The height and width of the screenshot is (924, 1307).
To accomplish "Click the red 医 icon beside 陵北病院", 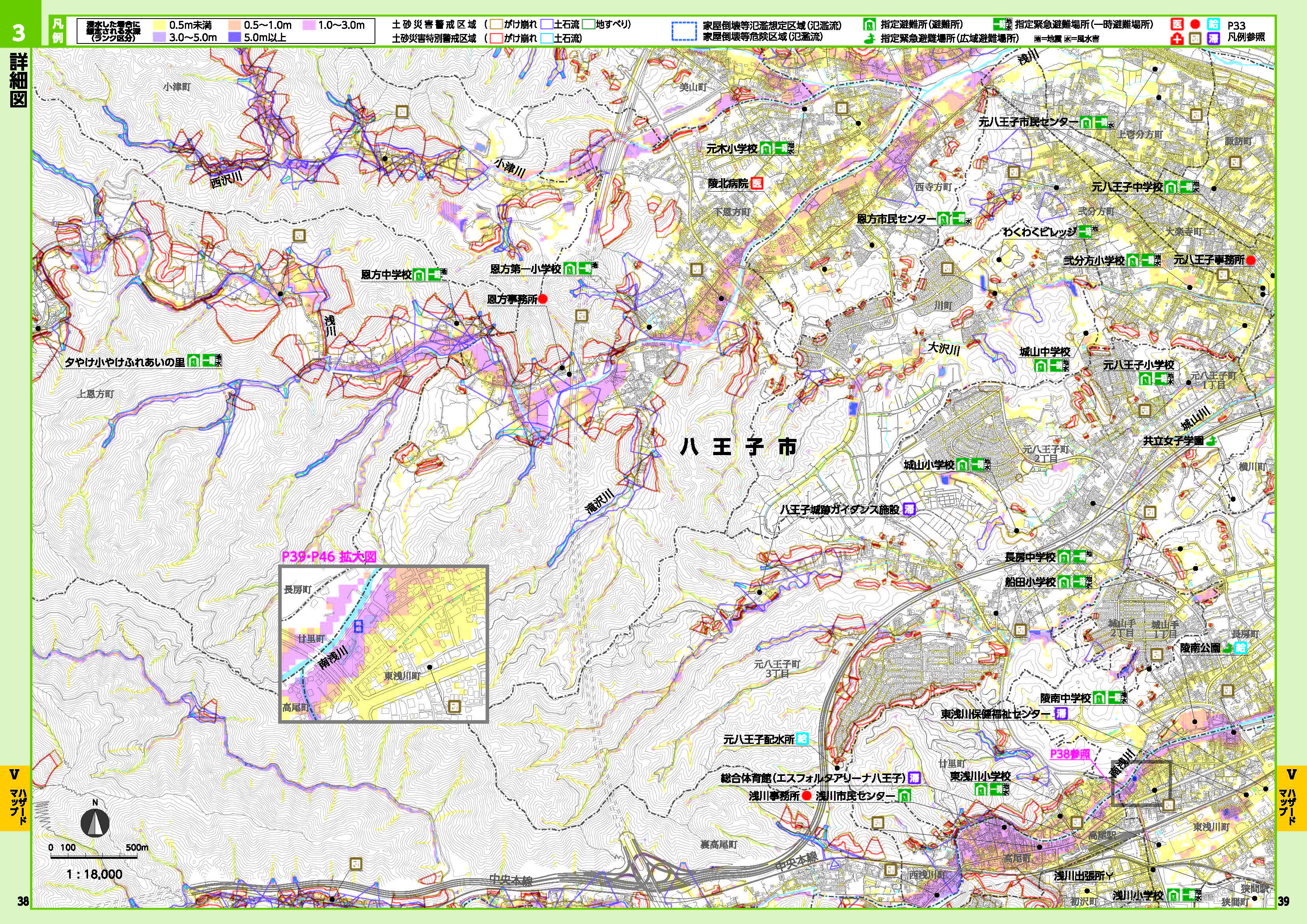I will coord(757,183).
